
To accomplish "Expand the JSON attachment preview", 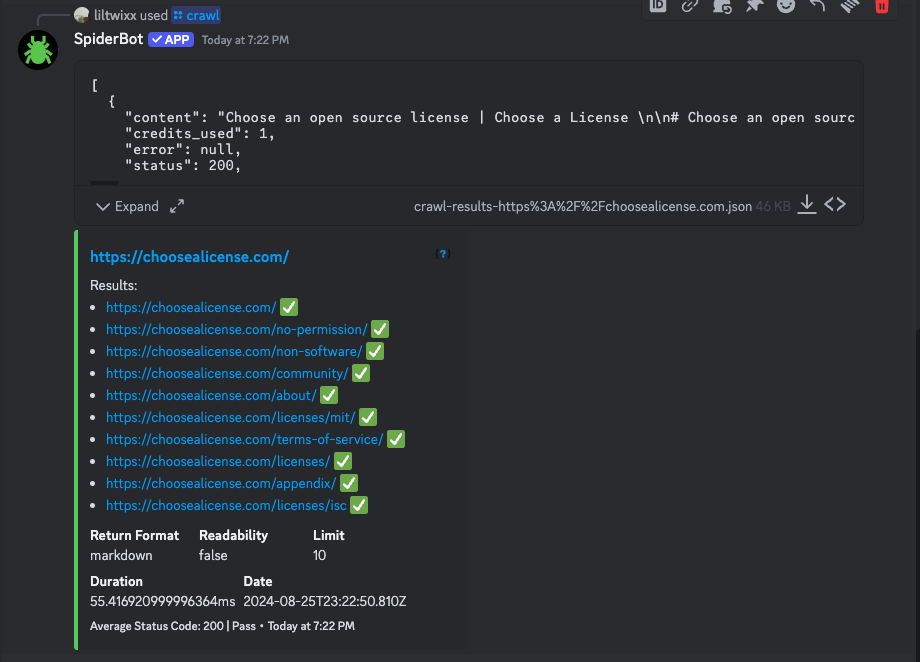I will coord(128,206).
